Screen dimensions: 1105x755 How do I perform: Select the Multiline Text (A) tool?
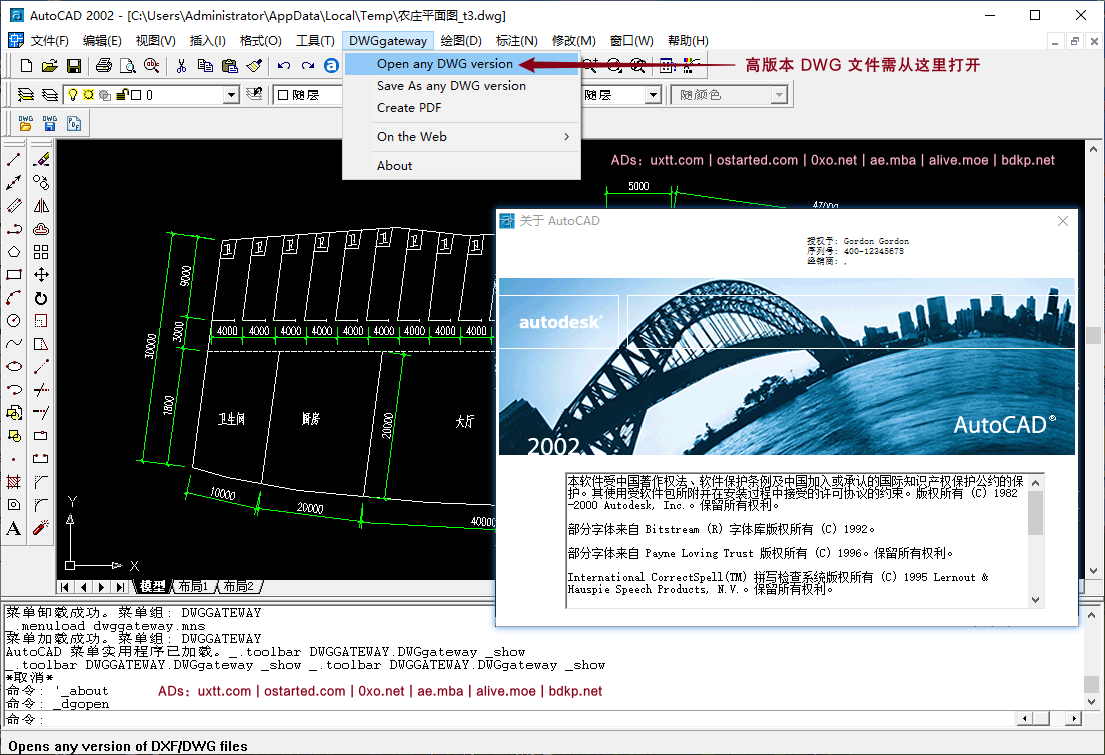(13, 528)
